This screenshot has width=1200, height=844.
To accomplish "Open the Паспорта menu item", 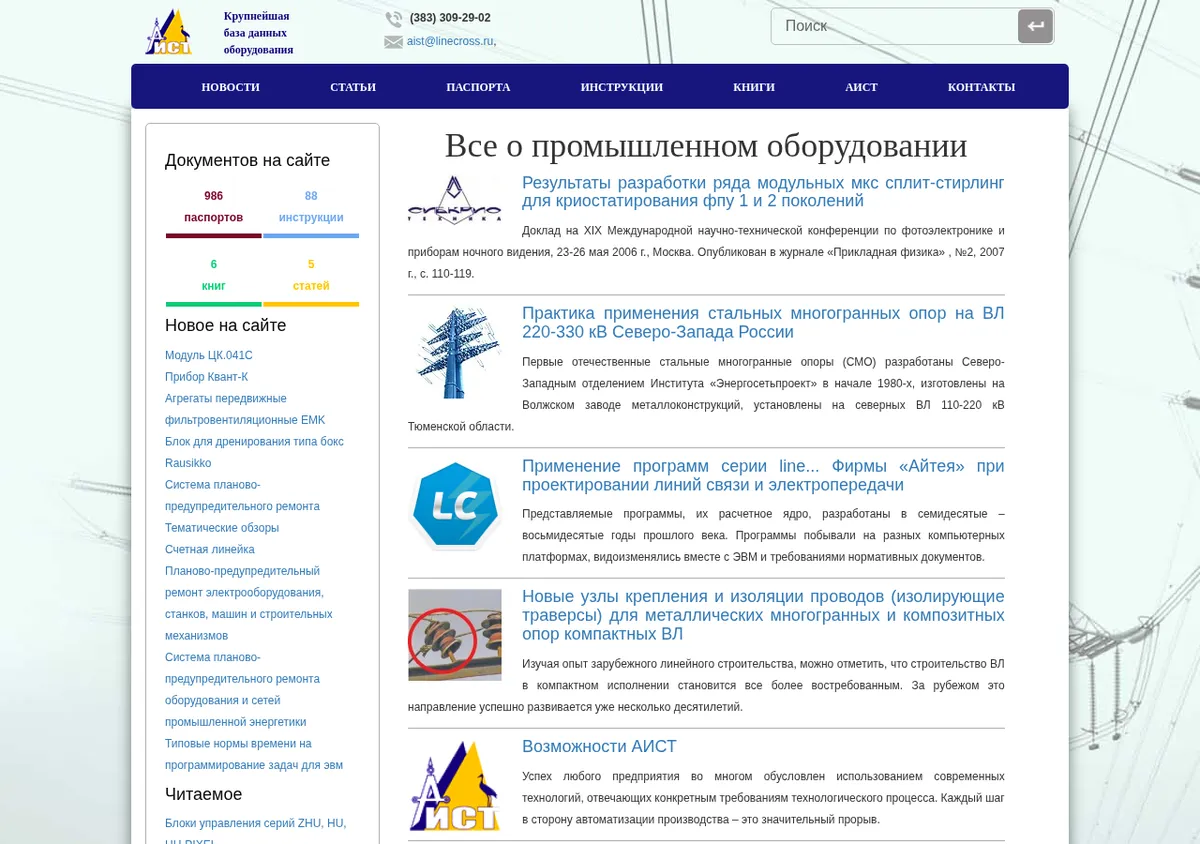I will coord(478,87).
